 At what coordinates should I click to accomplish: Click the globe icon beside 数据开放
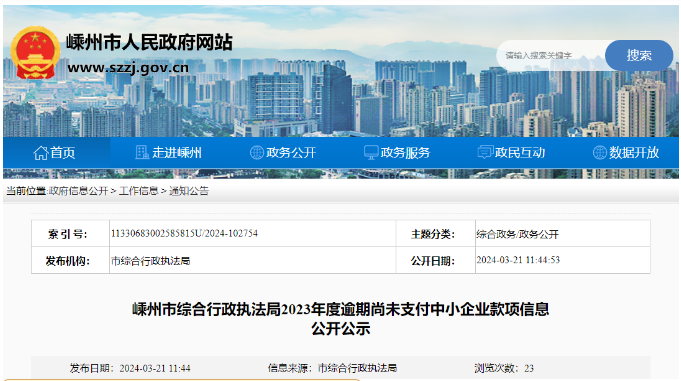point(600,152)
